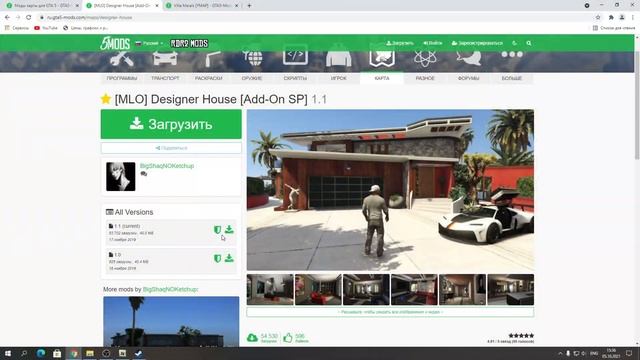The width and height of the screenshot is (640, 360).
Task: Open the Player hoodie icon
Action: [x=338, y=59]
